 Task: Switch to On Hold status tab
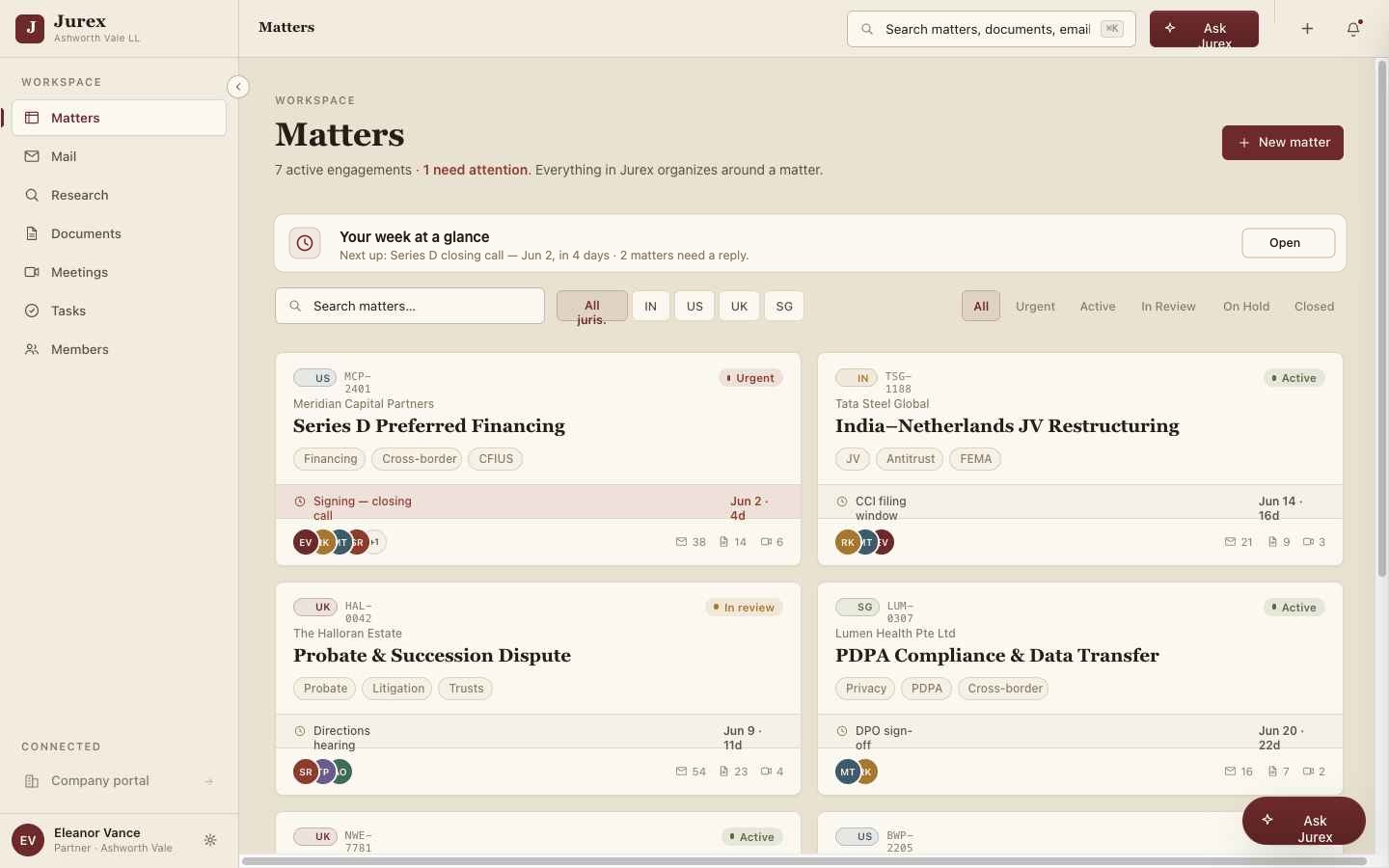click(1246, 306)
